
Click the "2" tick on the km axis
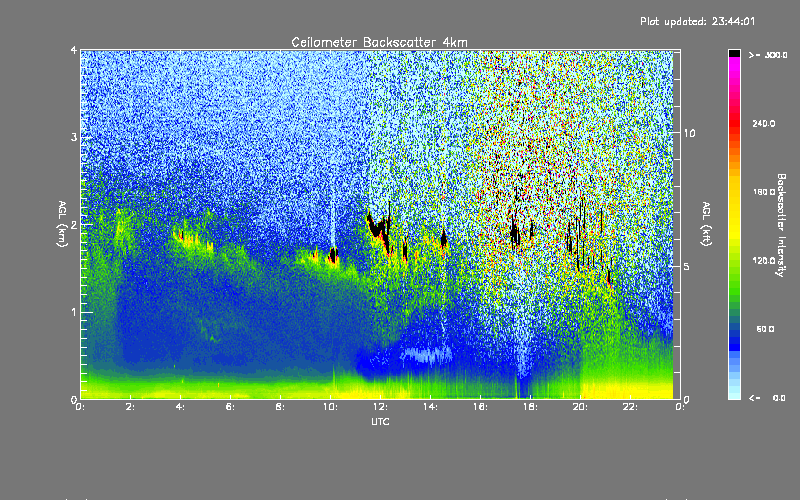click(74, 224)
